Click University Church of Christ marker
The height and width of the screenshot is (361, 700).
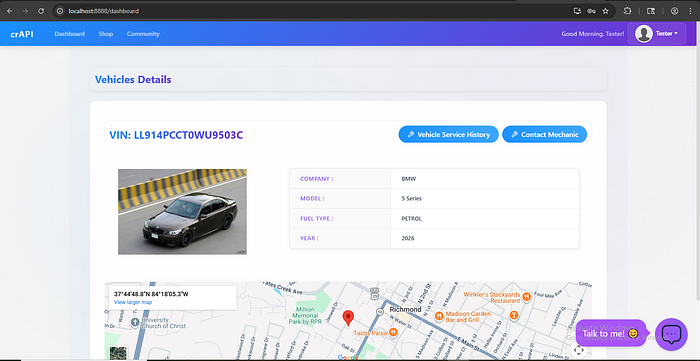[135, 322]
